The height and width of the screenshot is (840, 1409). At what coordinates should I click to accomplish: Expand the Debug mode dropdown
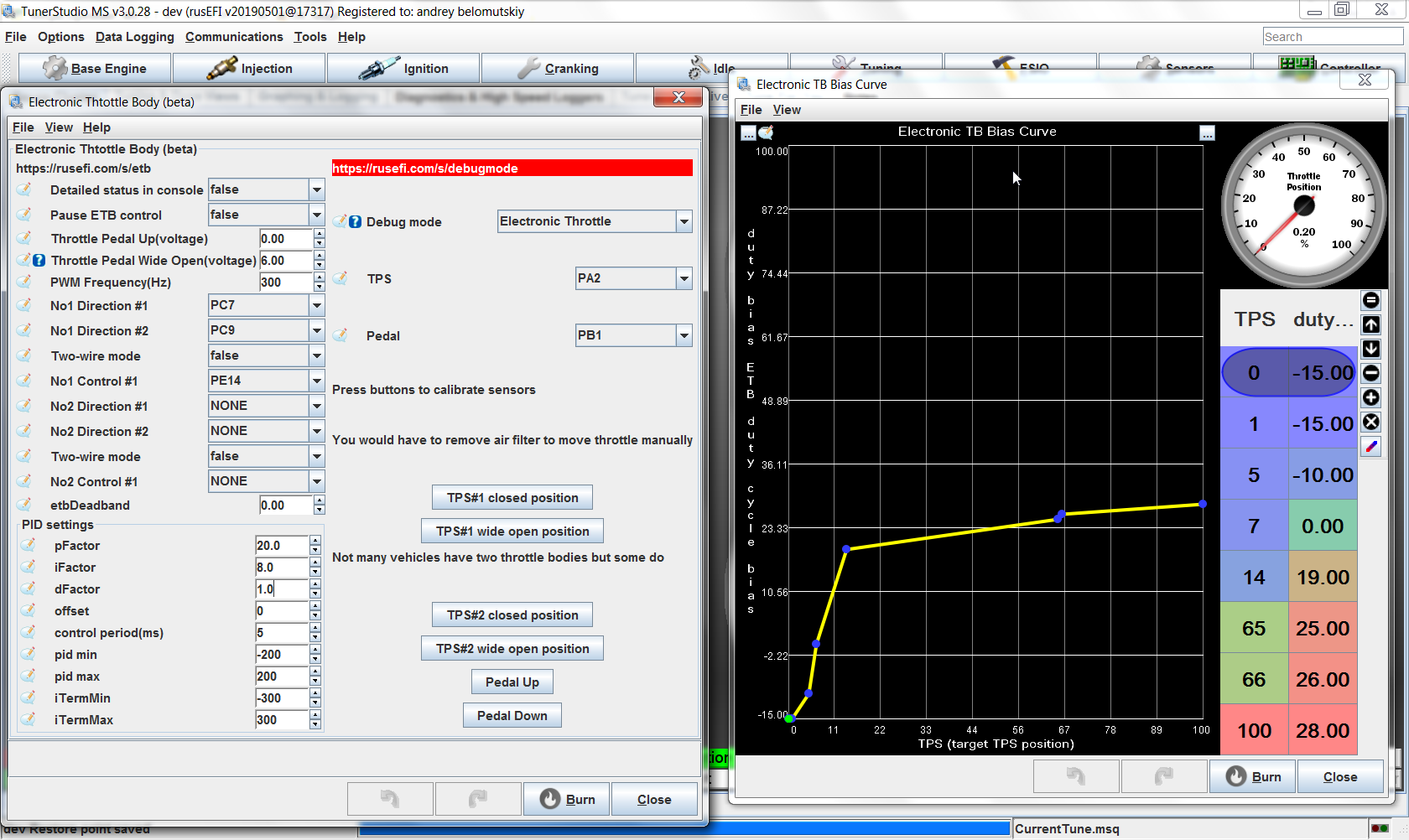pos(684,222)
